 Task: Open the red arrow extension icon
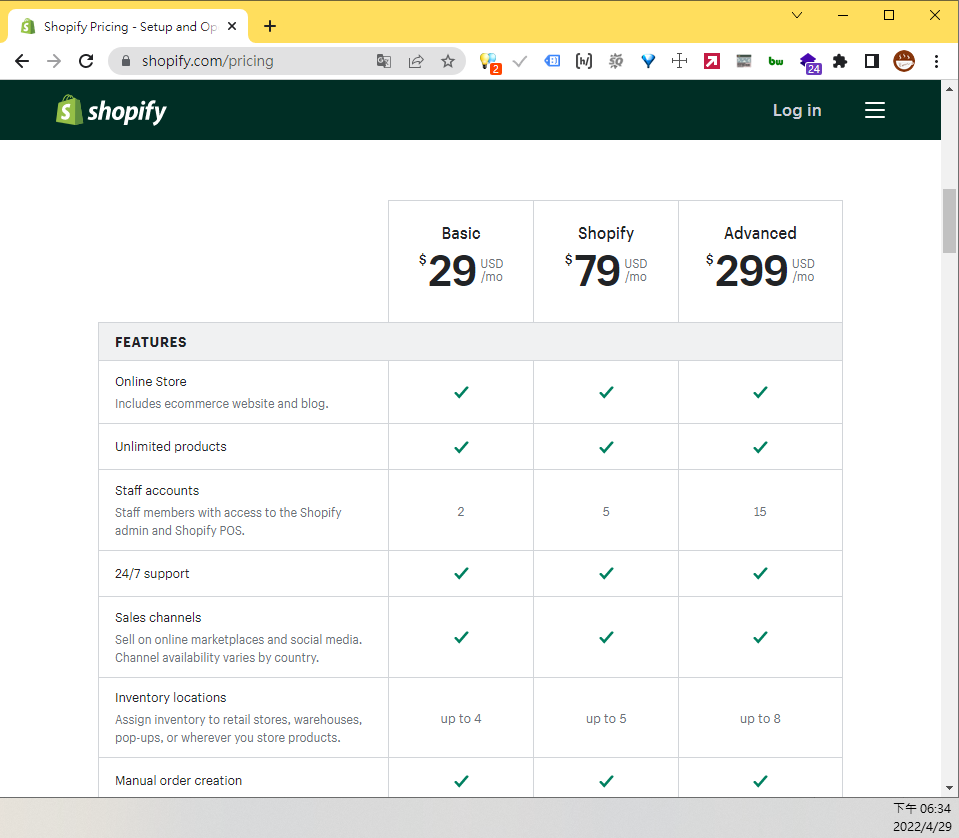coord(712,61)
